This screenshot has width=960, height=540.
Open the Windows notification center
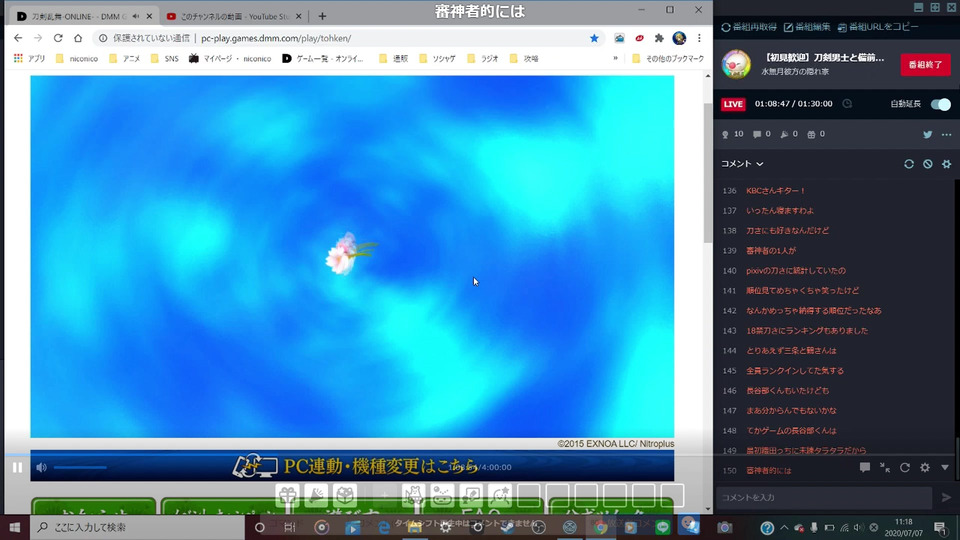(x=940, y=527)
